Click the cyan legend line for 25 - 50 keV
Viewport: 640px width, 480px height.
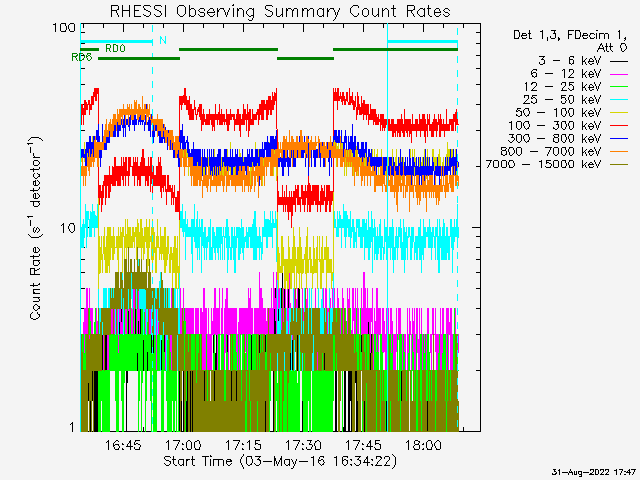(619, 100)
